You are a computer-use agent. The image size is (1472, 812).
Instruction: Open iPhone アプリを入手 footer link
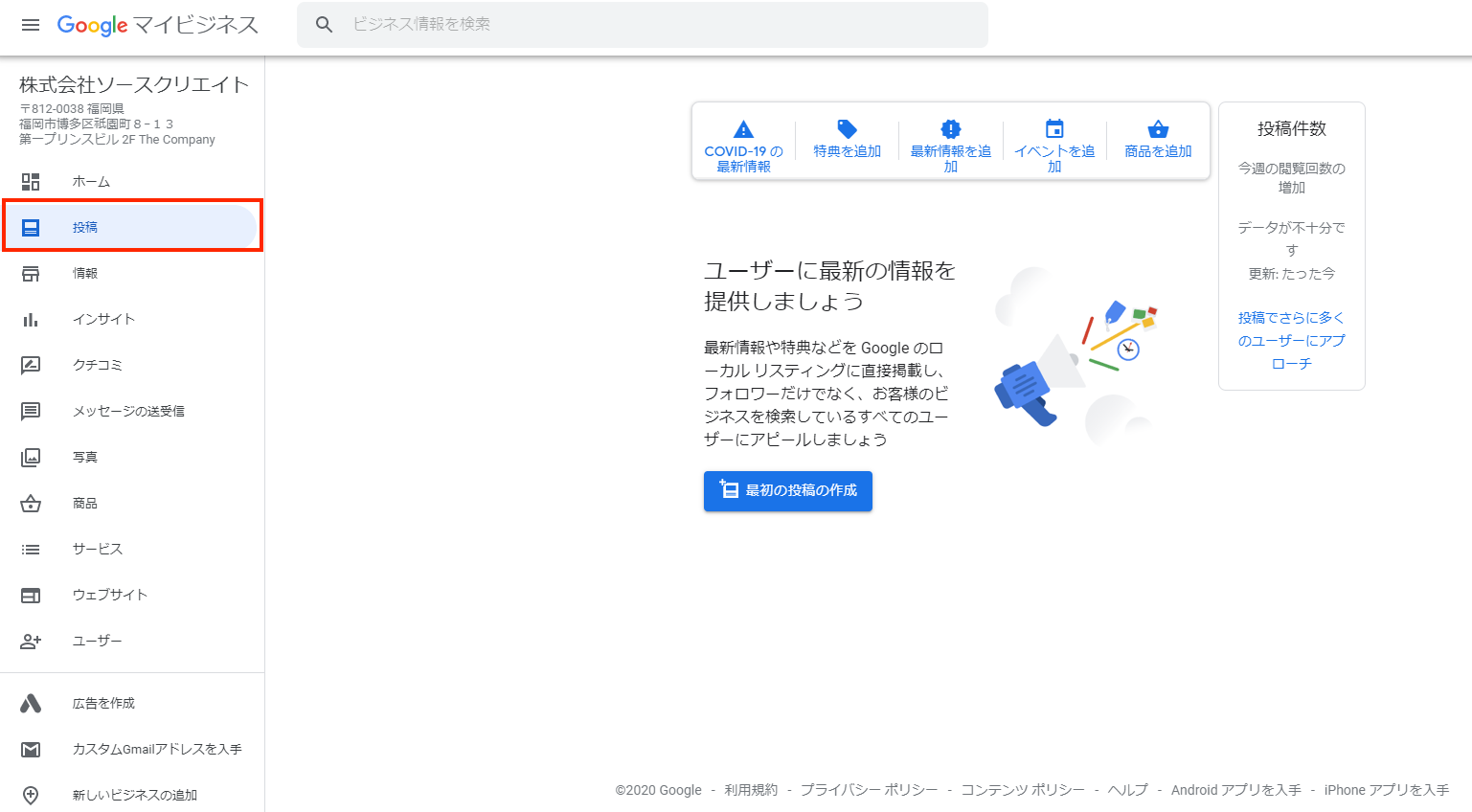(x=1387, y=790)
